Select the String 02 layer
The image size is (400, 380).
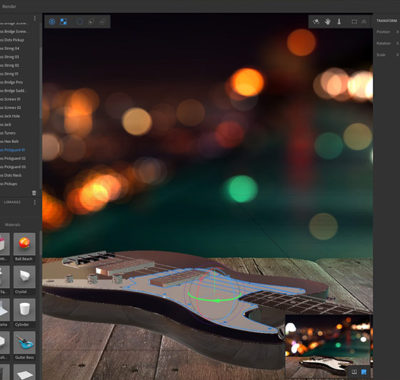(10, 65)
